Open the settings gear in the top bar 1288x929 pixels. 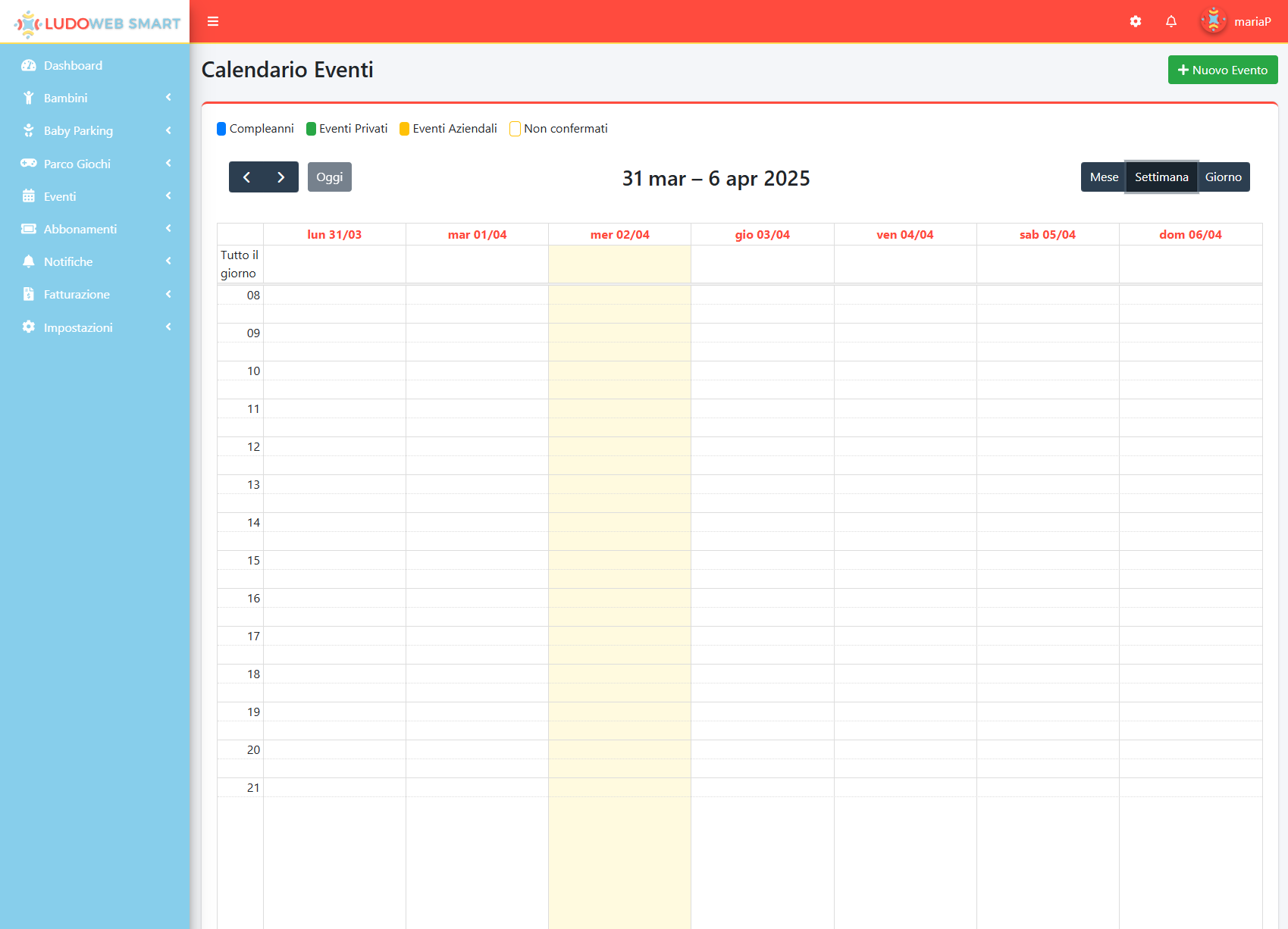(1135, 21)
